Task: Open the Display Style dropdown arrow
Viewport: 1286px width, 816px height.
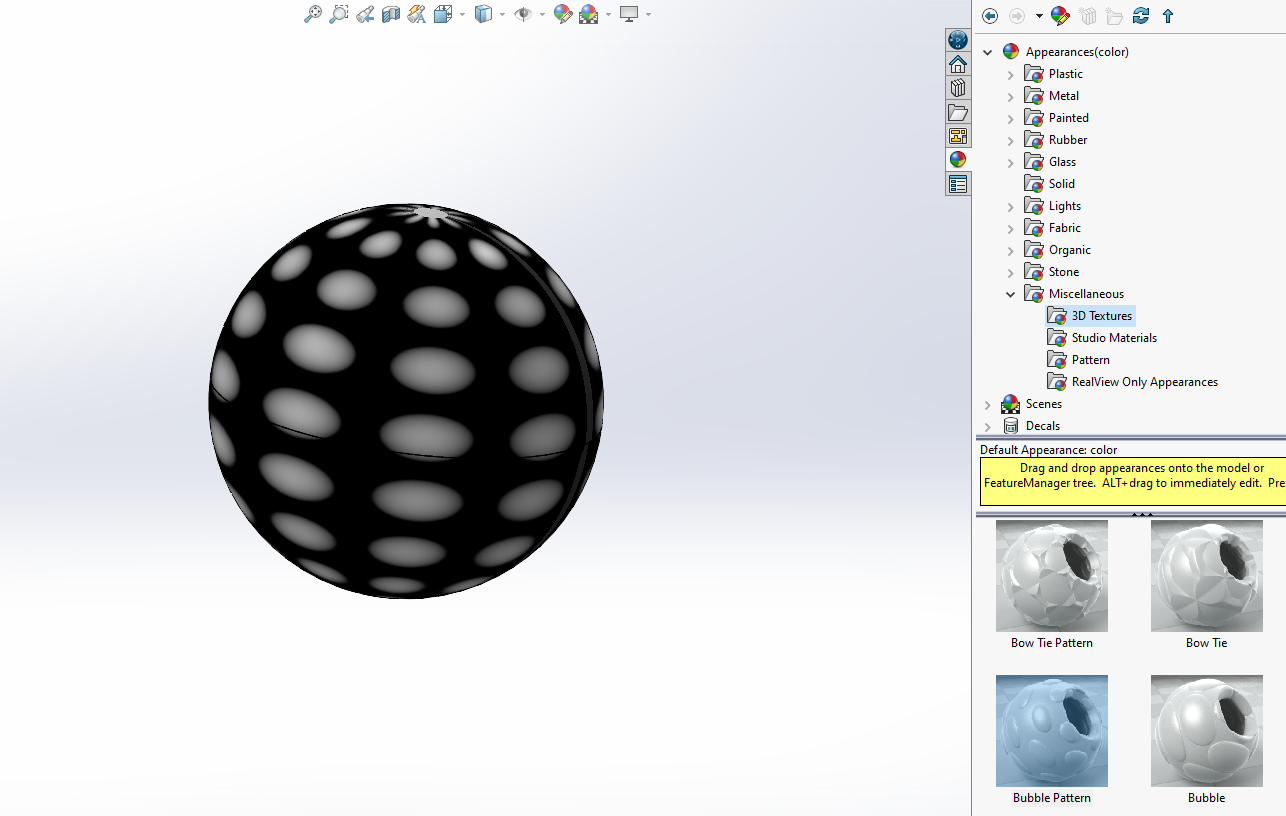Action: point(502,14)
